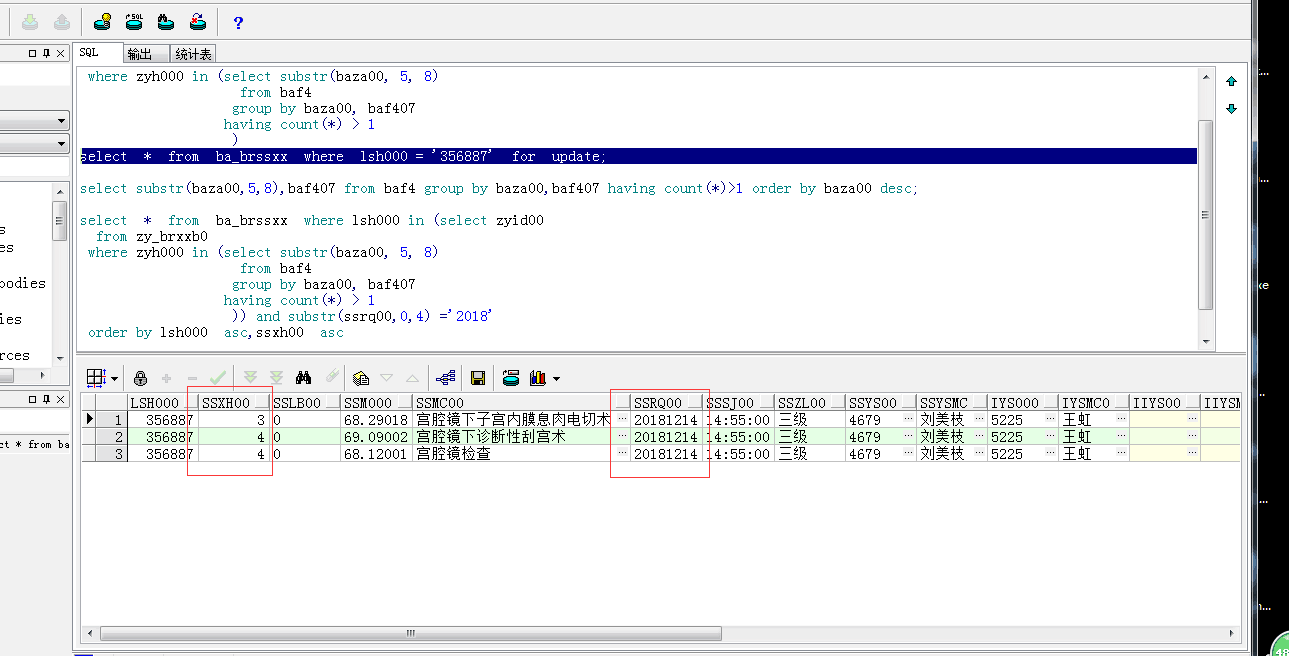Click the upper left panel float icon
The image size is (1289, 656).
[32, 52]
